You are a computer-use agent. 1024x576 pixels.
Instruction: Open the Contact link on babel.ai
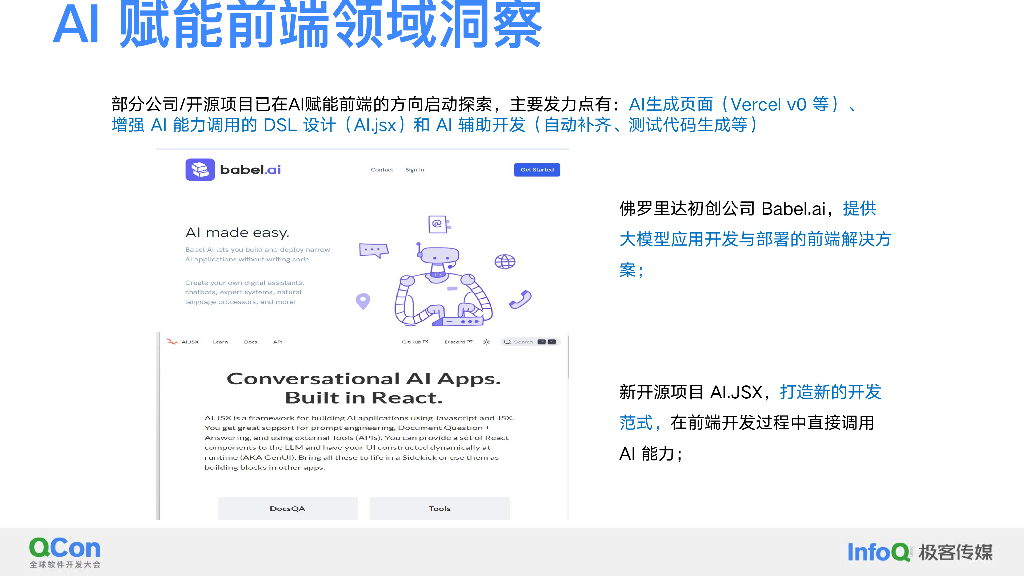381,170
